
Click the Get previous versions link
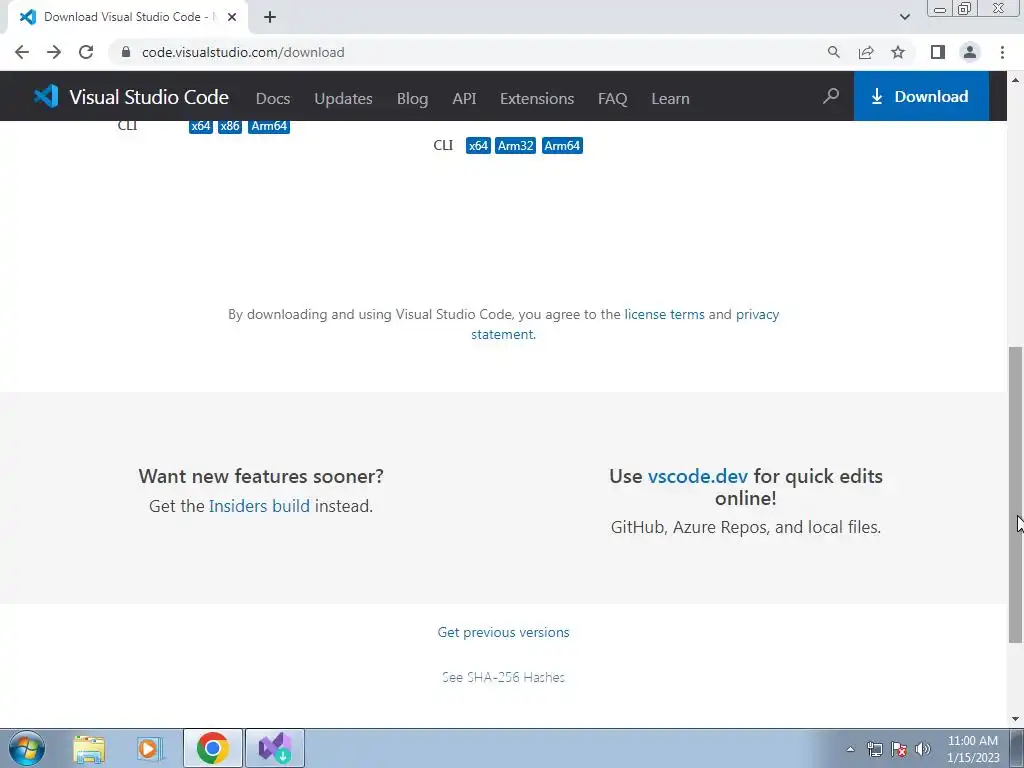504,632
